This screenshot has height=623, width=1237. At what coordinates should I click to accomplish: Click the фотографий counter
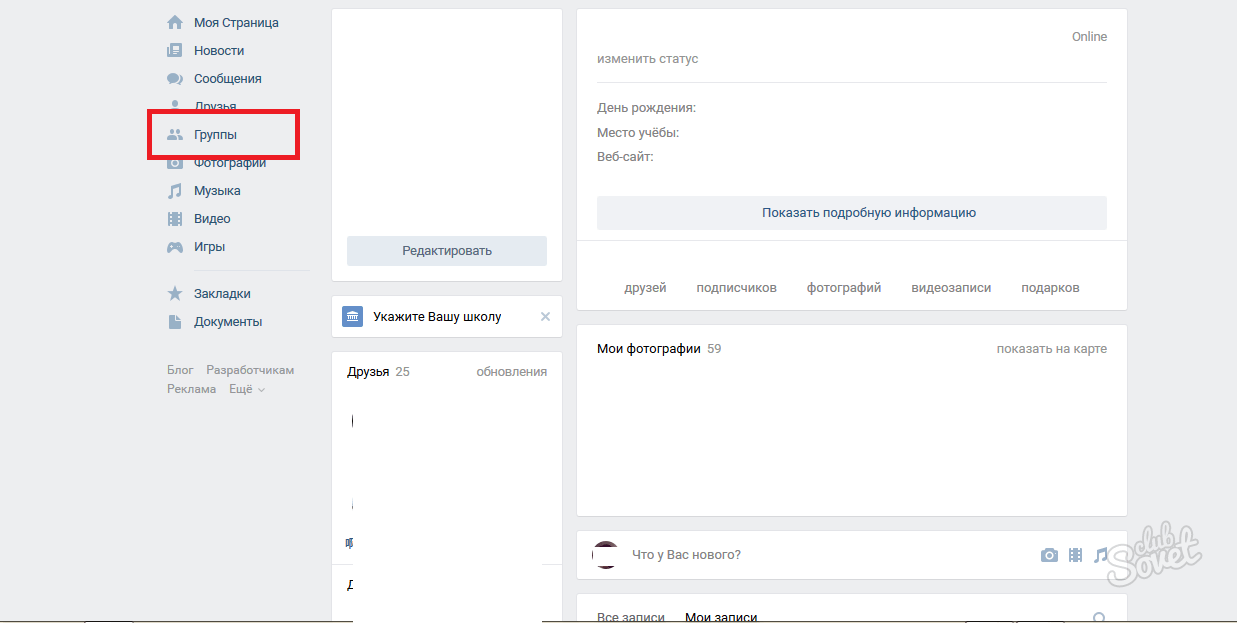pyautogui.click(x=844, y=287)
